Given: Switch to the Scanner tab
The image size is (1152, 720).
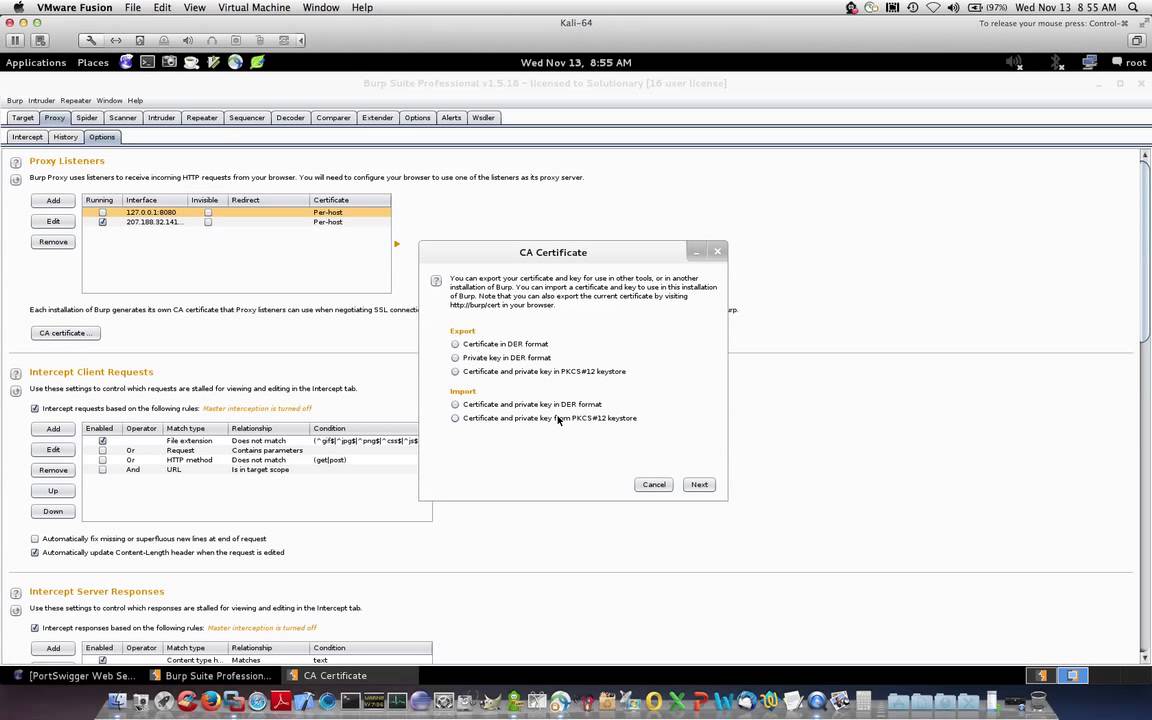Looking at the screenshot, I should tap(123, 118).
